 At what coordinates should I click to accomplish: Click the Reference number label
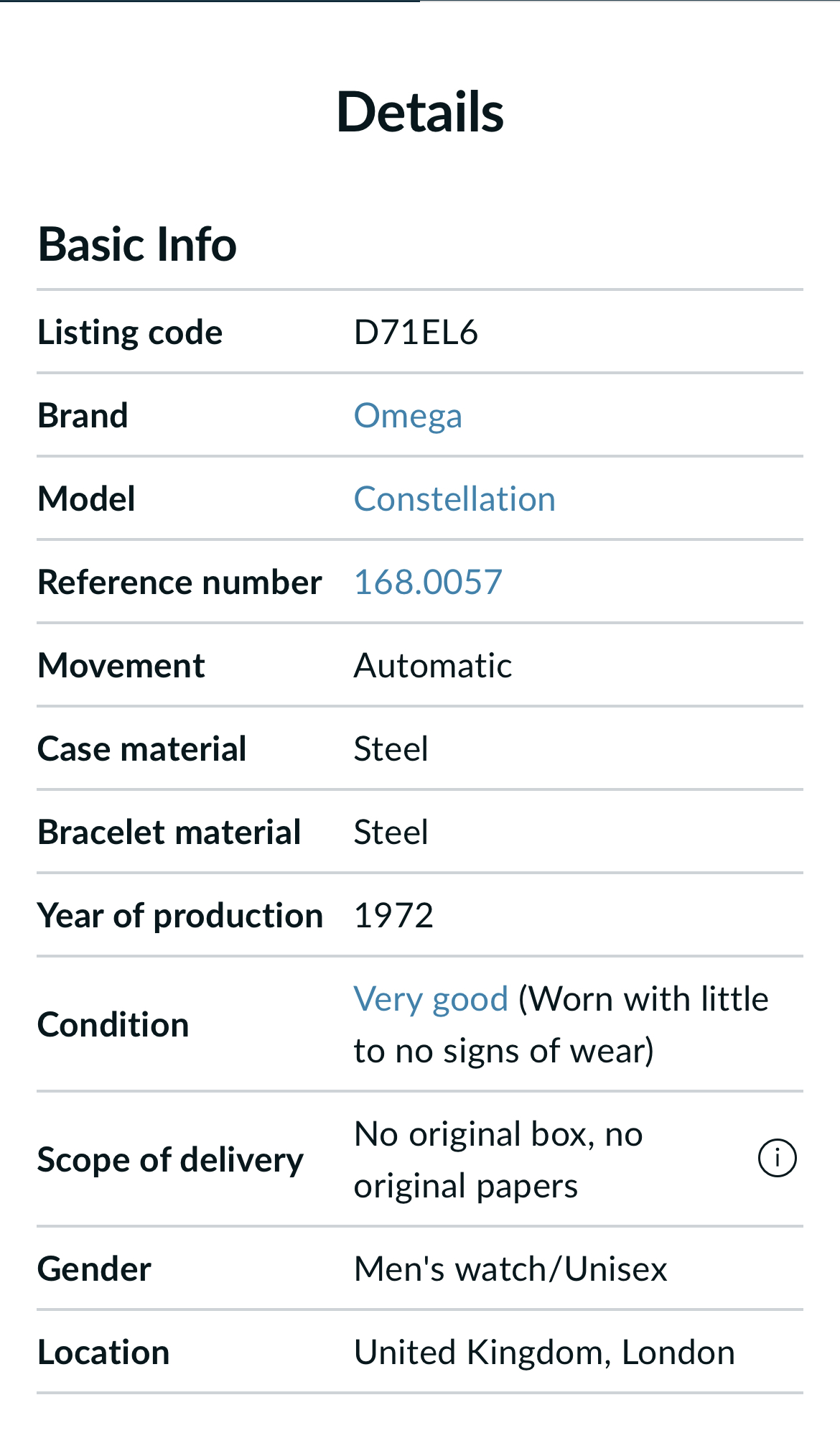pyautogui.click(x=179, y=582)
